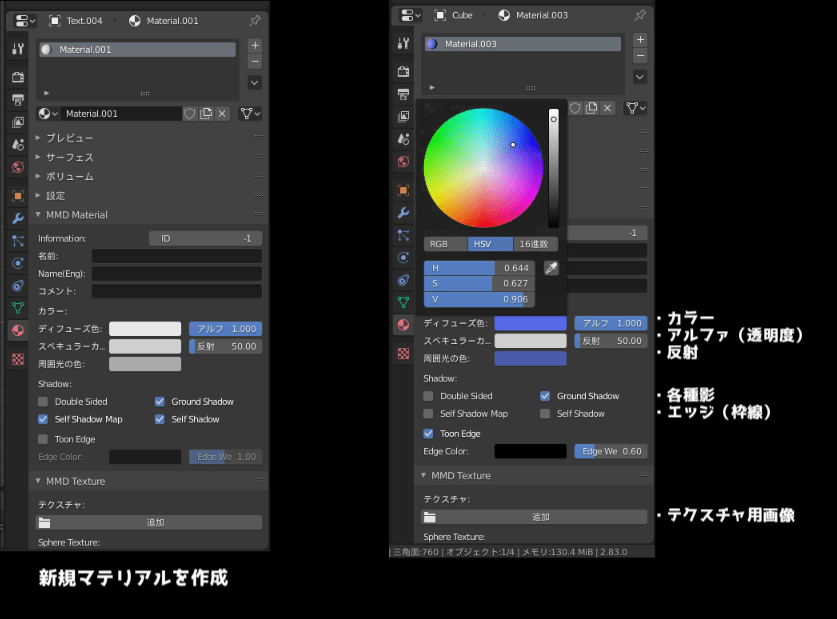The height and width of the screenshot is (619, 837).
Task: Open Material properties tab in right panel
Action: tap(404, 324)
